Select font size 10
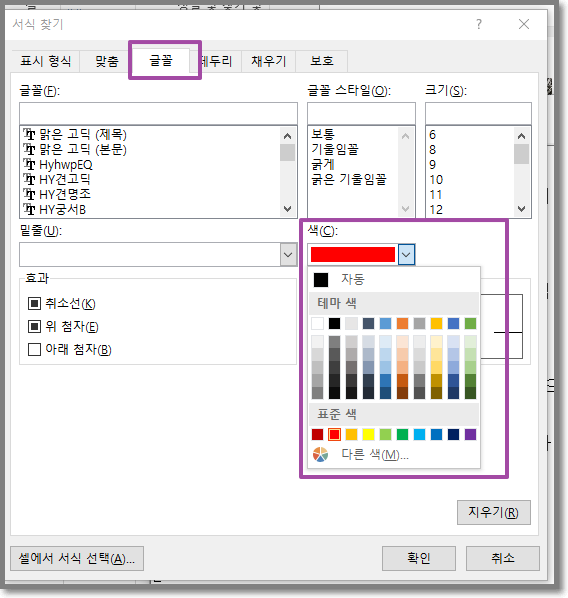The height and width of the screenshot is (598, 568). point(470,179)
